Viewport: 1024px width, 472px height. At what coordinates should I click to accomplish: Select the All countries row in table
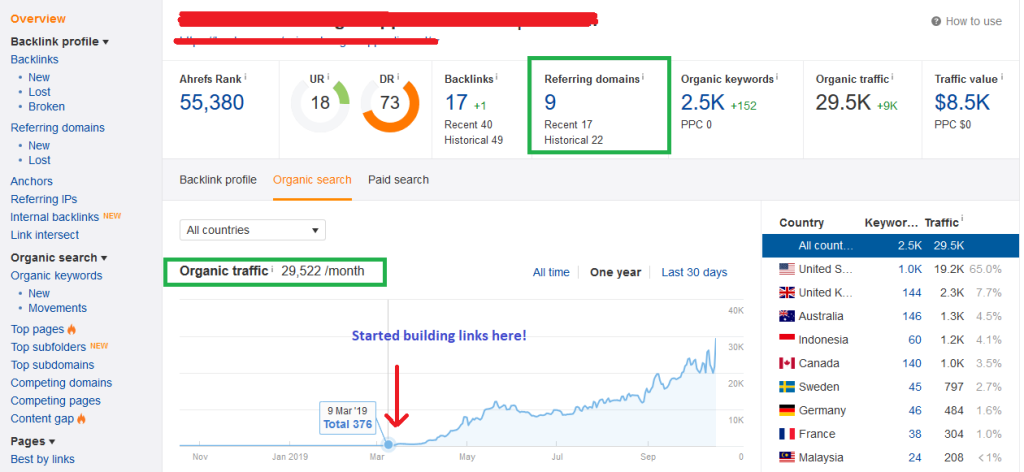[x=890, y=245]
